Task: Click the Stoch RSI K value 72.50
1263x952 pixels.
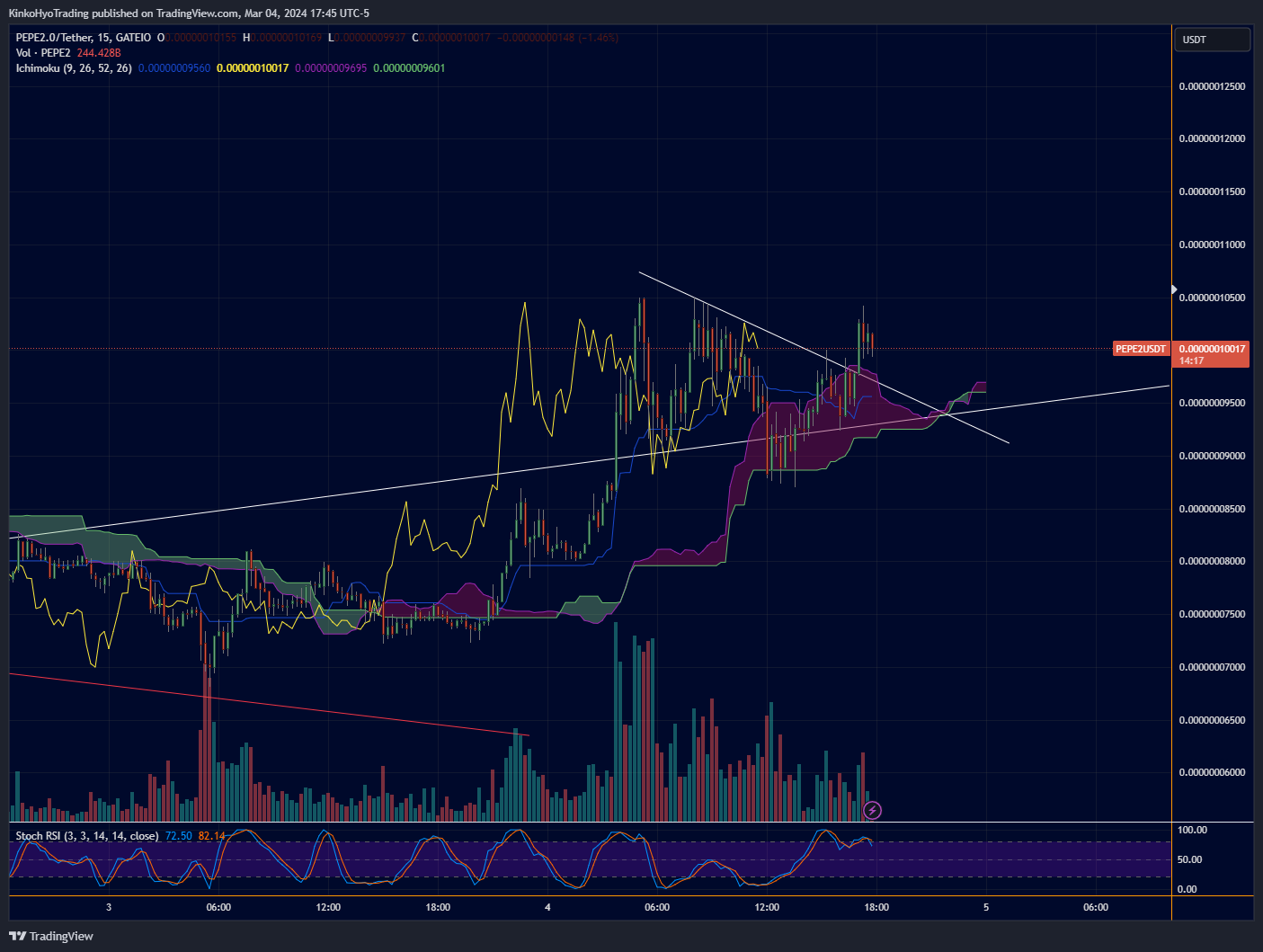Action: click(179, 836)
